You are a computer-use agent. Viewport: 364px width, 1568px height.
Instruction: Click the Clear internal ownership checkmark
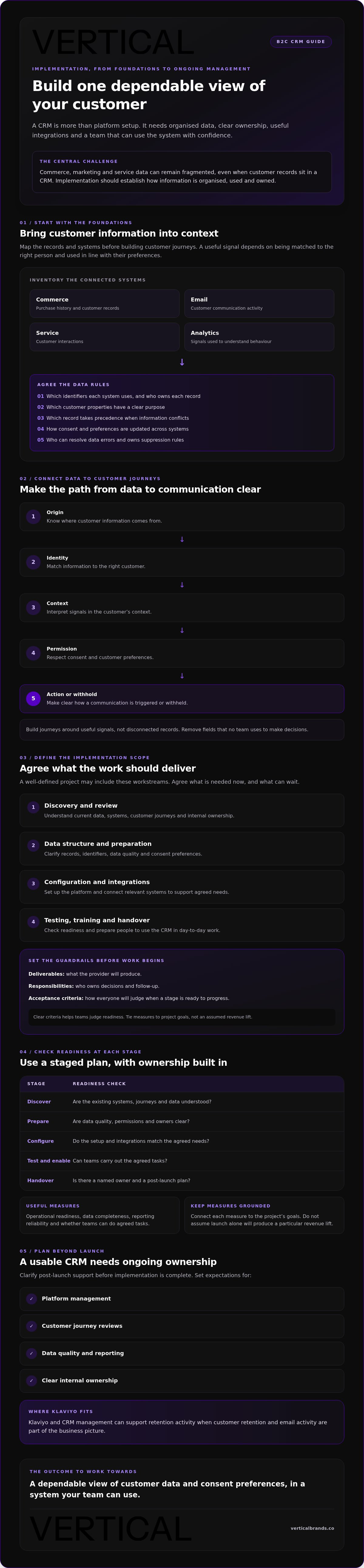[x=32, y=1381]
